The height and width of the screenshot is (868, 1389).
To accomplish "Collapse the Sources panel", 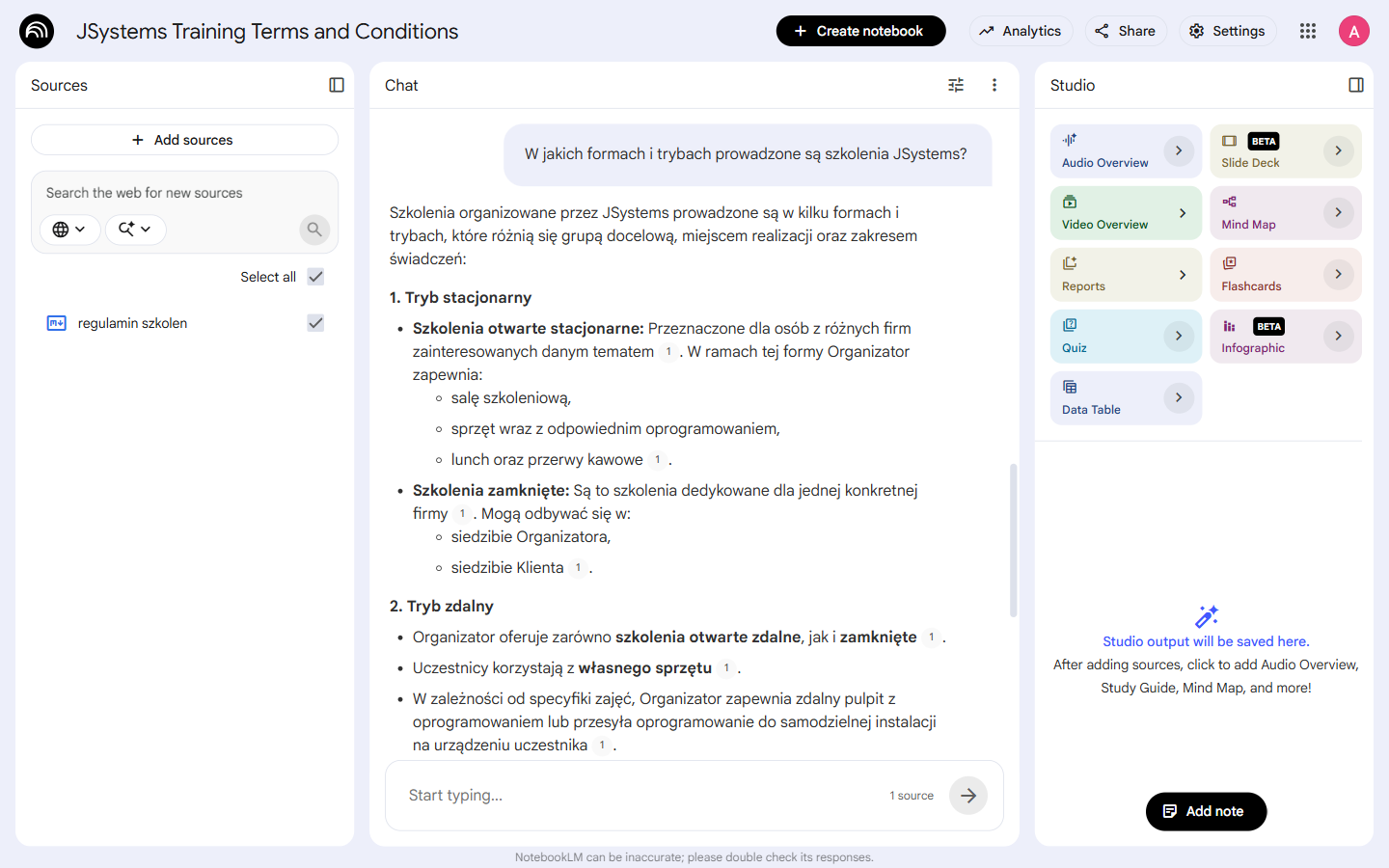I will pos(337,85).
